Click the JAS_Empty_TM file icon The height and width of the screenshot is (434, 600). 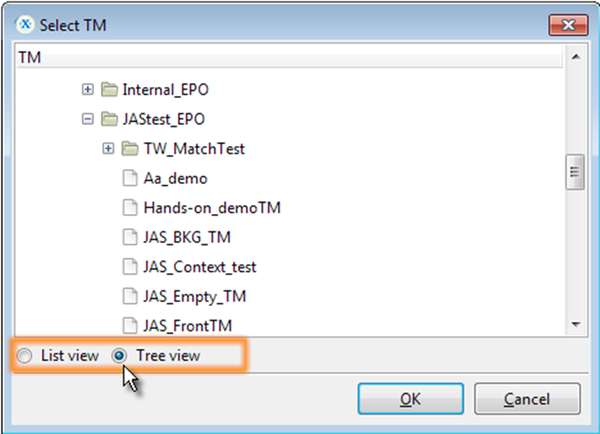coord(130,296)
